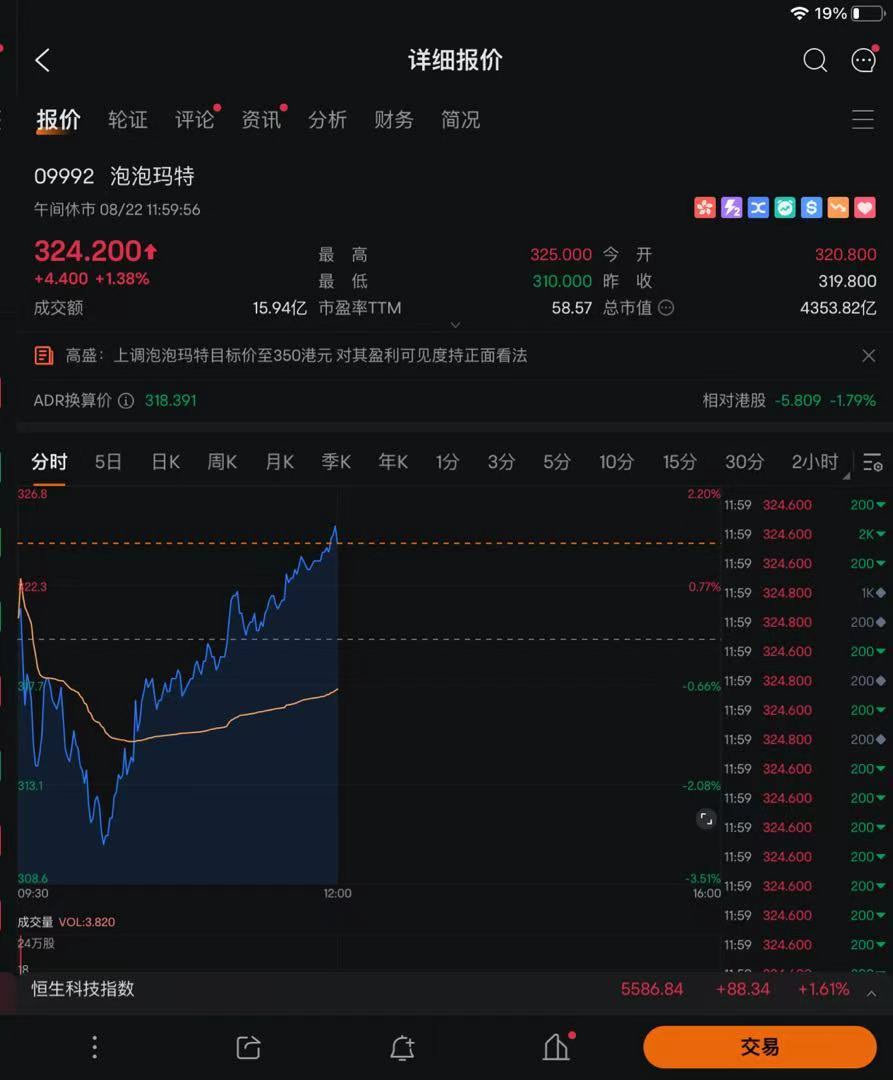Select the 季K chart period
This screenshot has width=893, height=1080.
tap(337, 462)
